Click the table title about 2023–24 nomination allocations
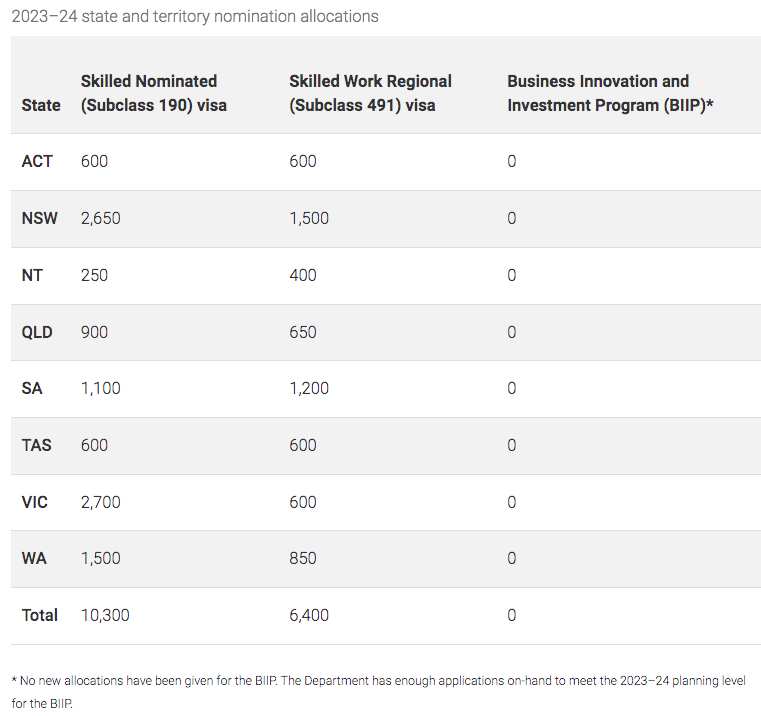This screenshot has width=761, height=716. click(195, 17)
